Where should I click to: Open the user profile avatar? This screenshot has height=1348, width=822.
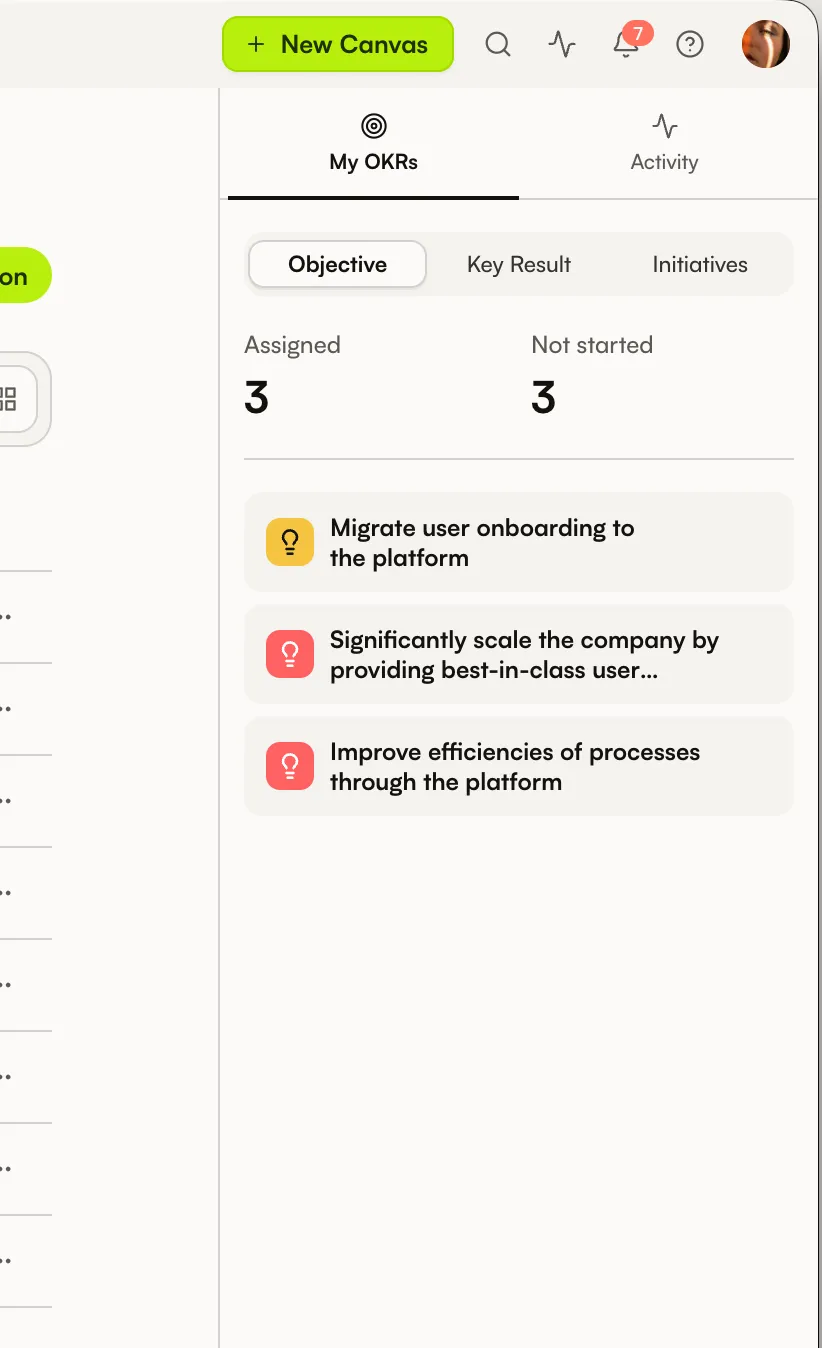(766, 44)
